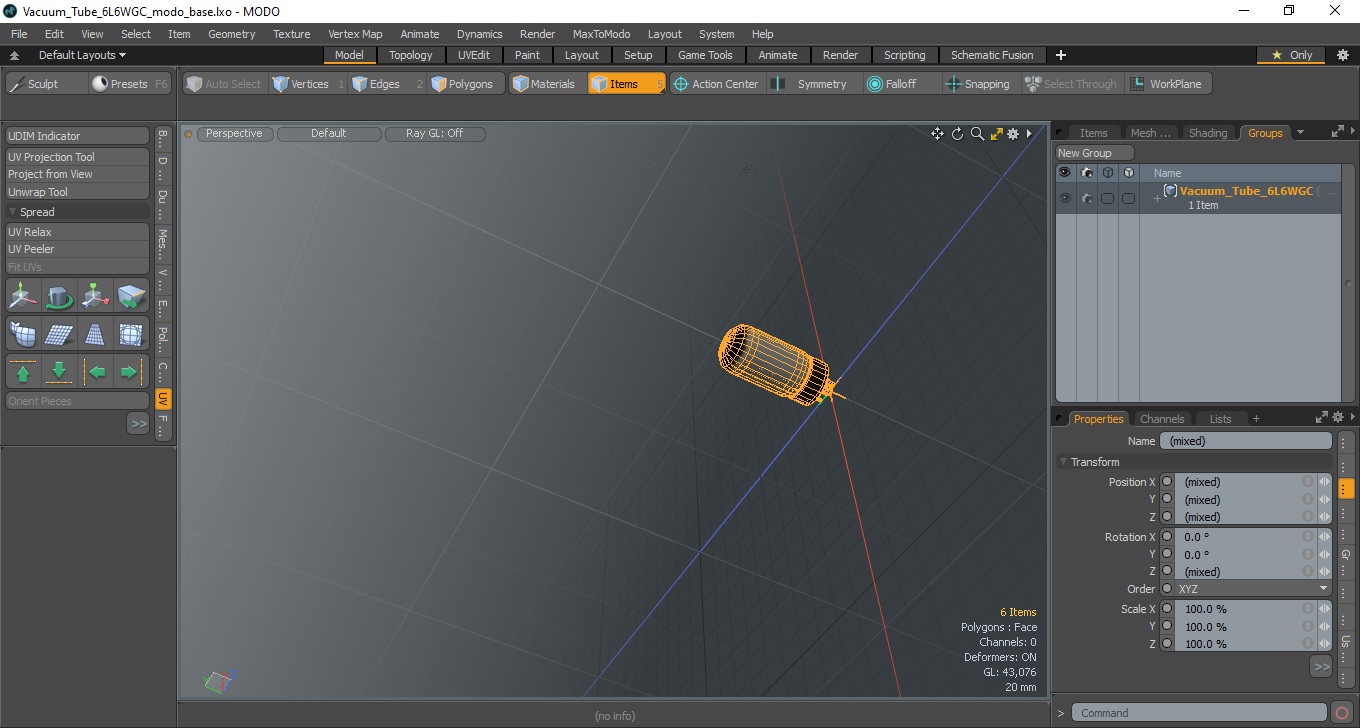Align UVs upward with green up arrow
The width and height of the screenshot is (1360, 728).
point(23,372)
